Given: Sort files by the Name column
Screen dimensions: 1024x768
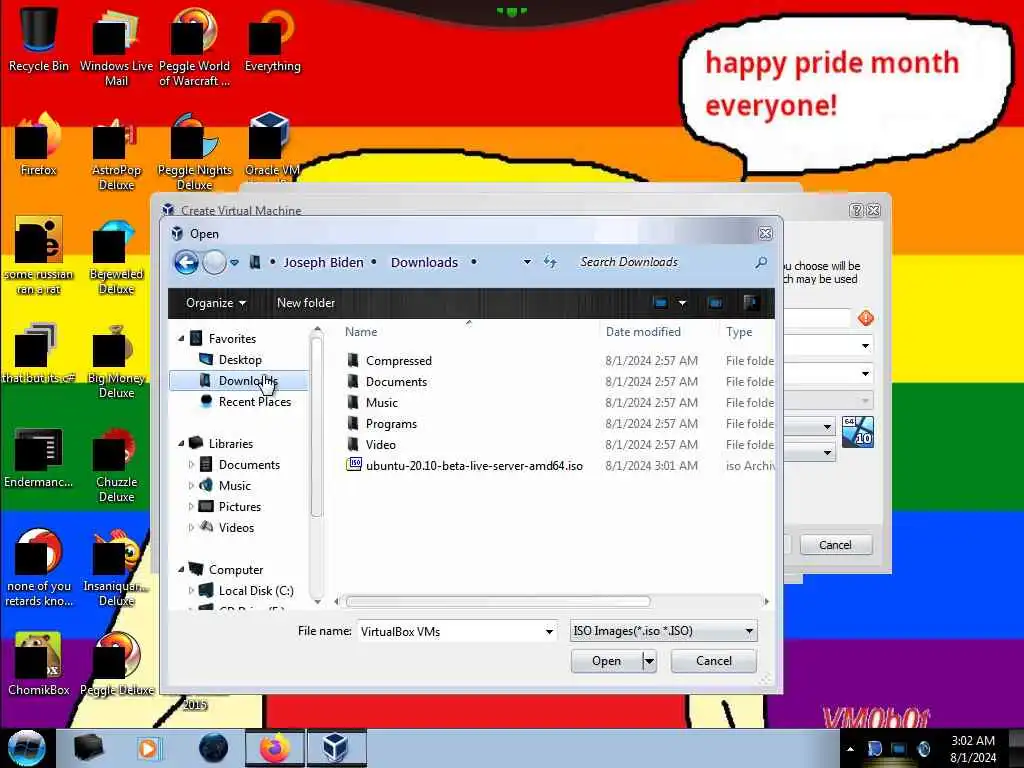Looking at the screenshot, I should click(x=361, y=332).
